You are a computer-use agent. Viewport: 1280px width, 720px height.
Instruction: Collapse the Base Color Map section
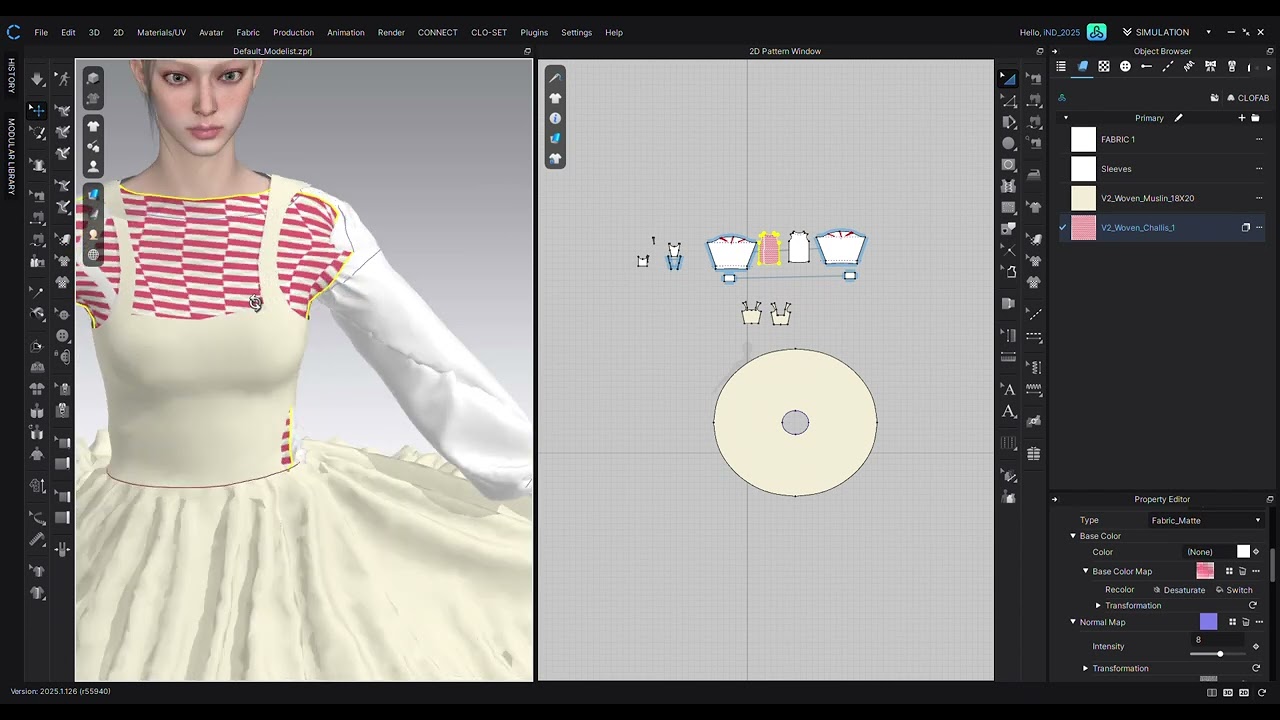click(1086, 571)
